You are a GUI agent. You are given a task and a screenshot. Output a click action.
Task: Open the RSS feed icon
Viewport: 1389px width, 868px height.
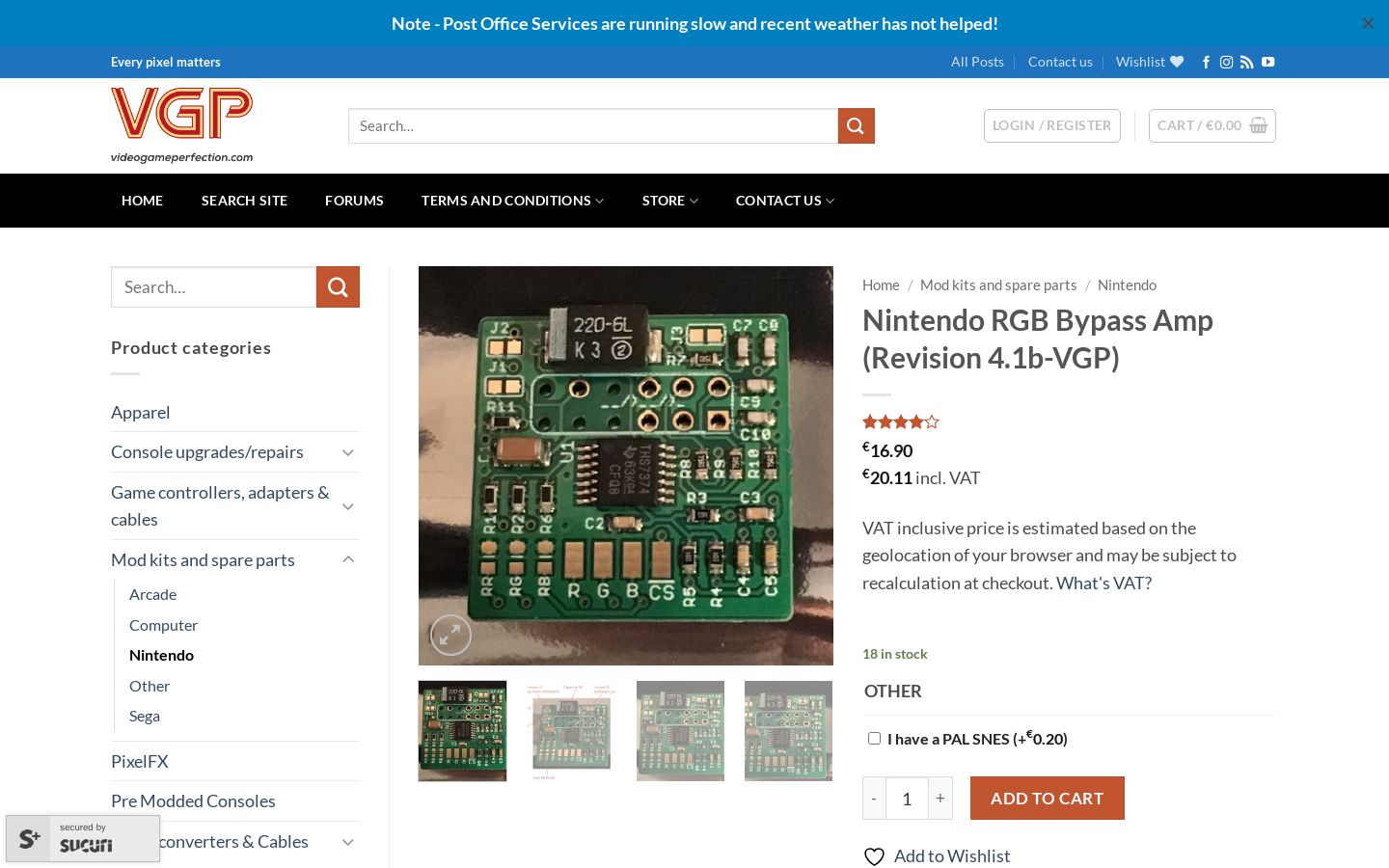(x=1247, y=62)
